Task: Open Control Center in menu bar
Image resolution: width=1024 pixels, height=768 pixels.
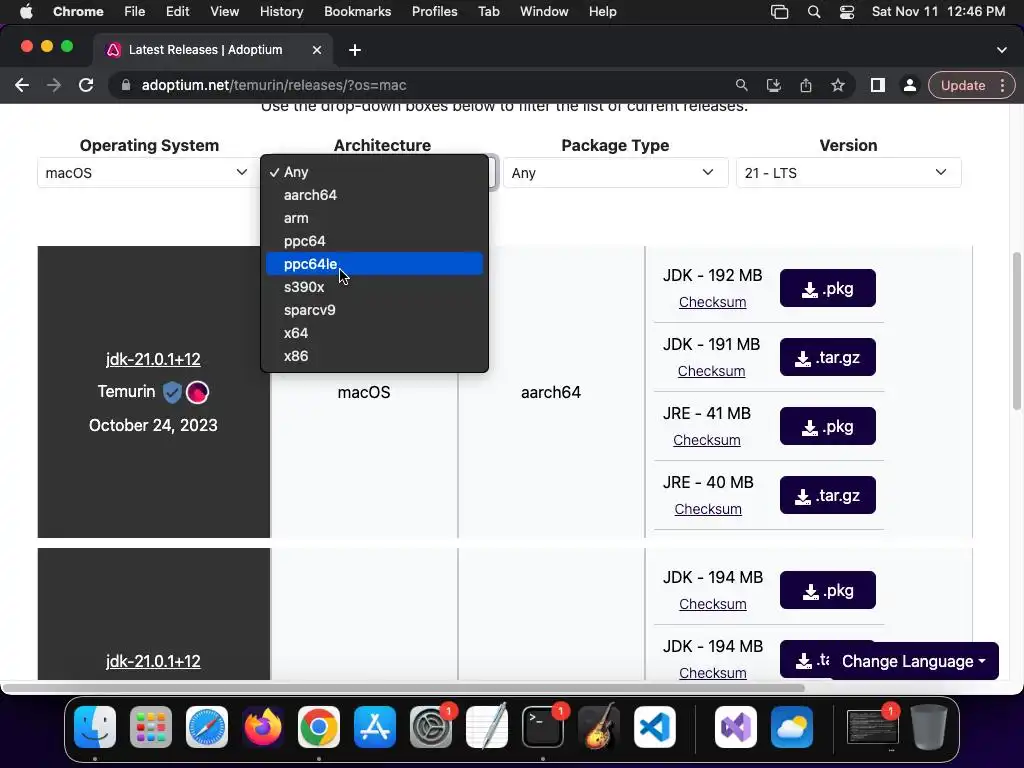Action: pyautogui.click(x=847, y=12)
